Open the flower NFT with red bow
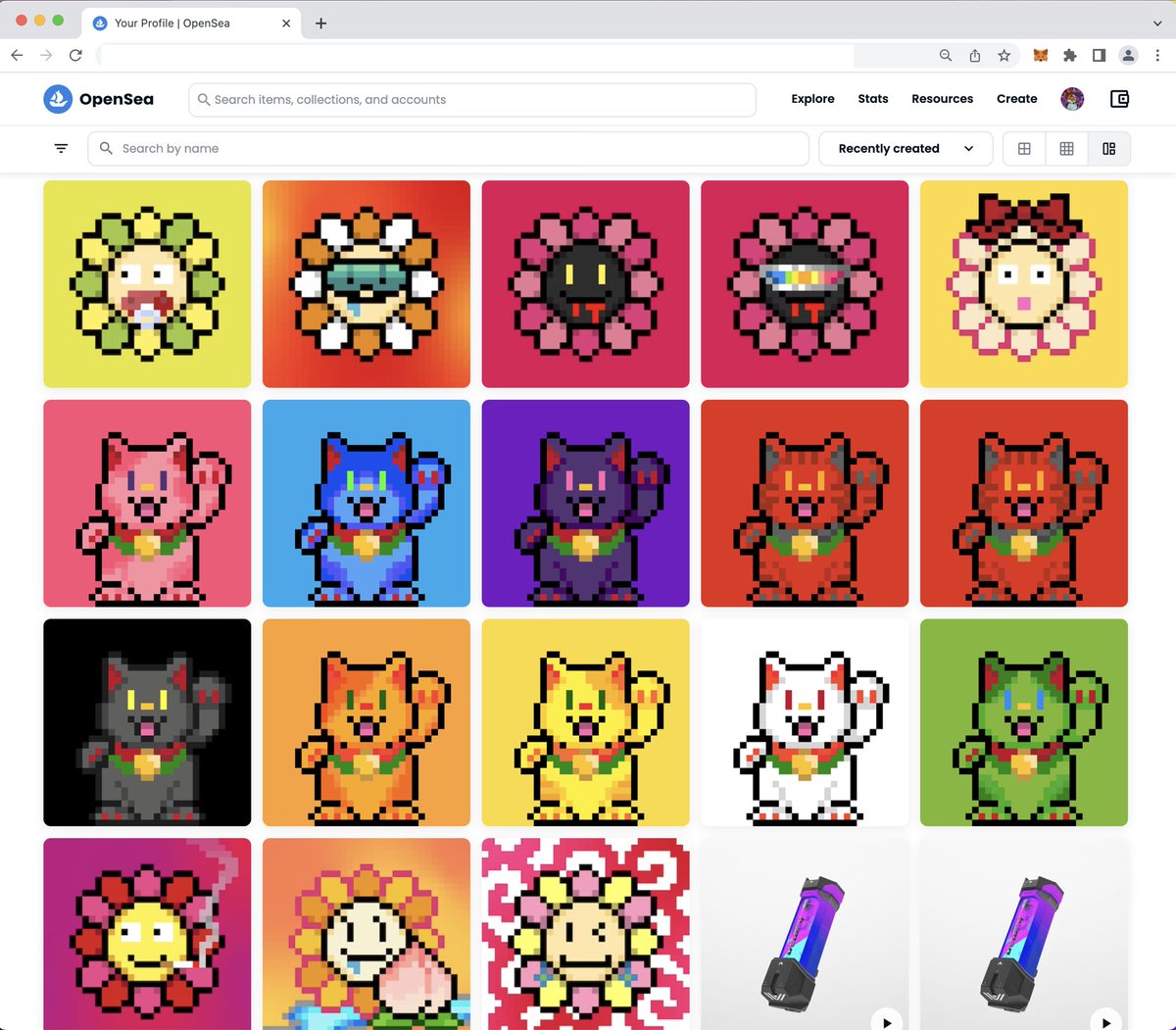This screenshot has height=1030, width=1176. (1024, 284)
